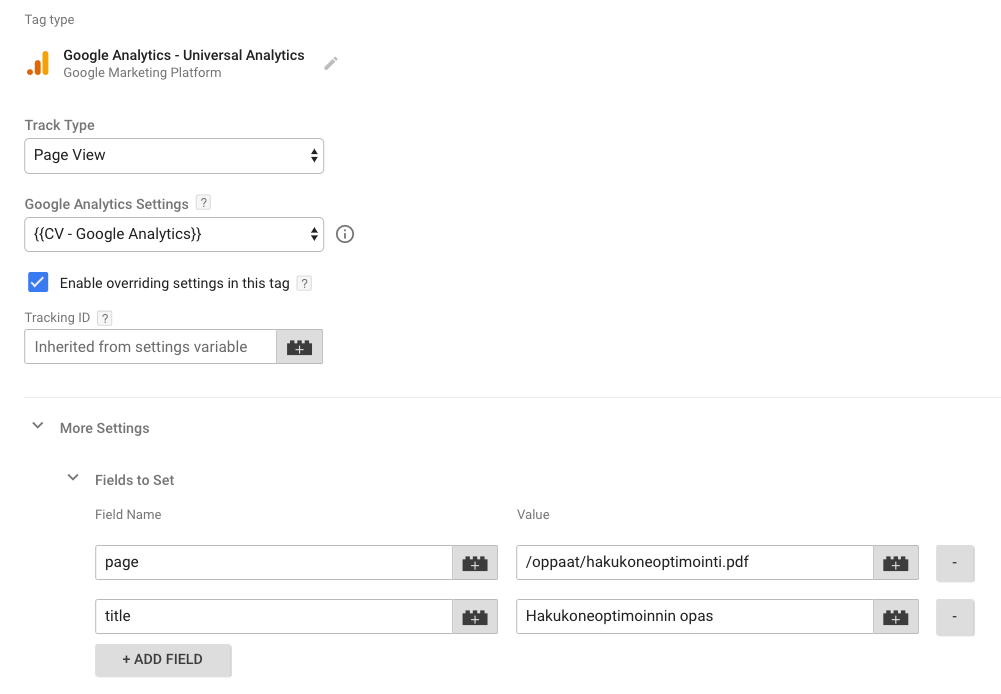Viewport: 1001px width, 694px height.
Task: Insert a variable for the page field name
Action: click(475, 562)
